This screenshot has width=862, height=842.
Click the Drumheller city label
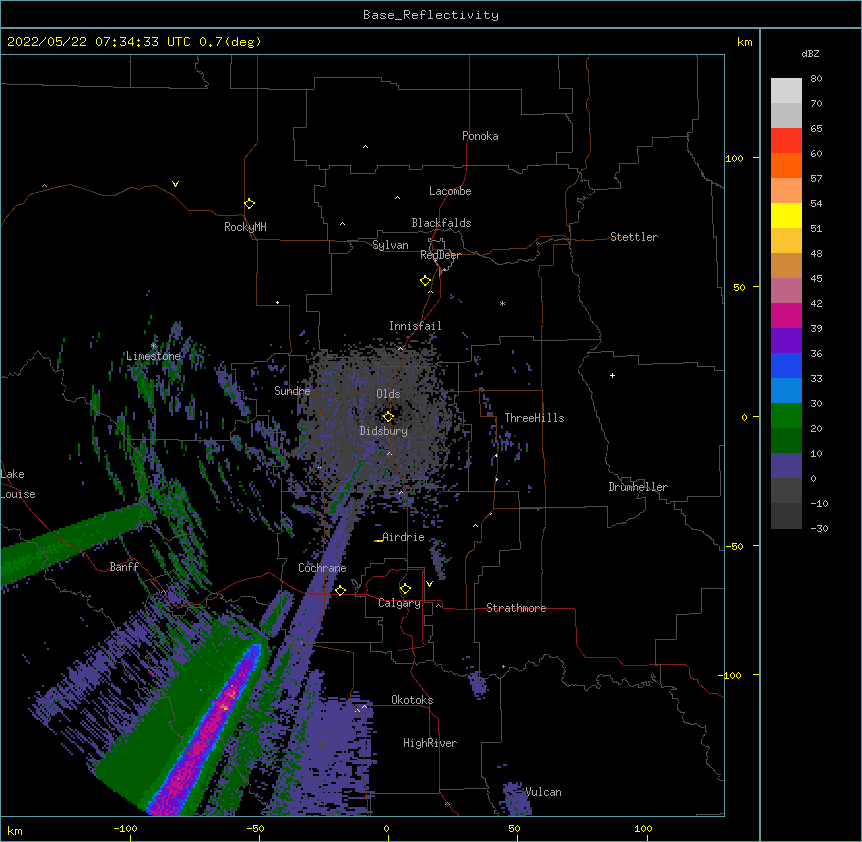[638, 487]
